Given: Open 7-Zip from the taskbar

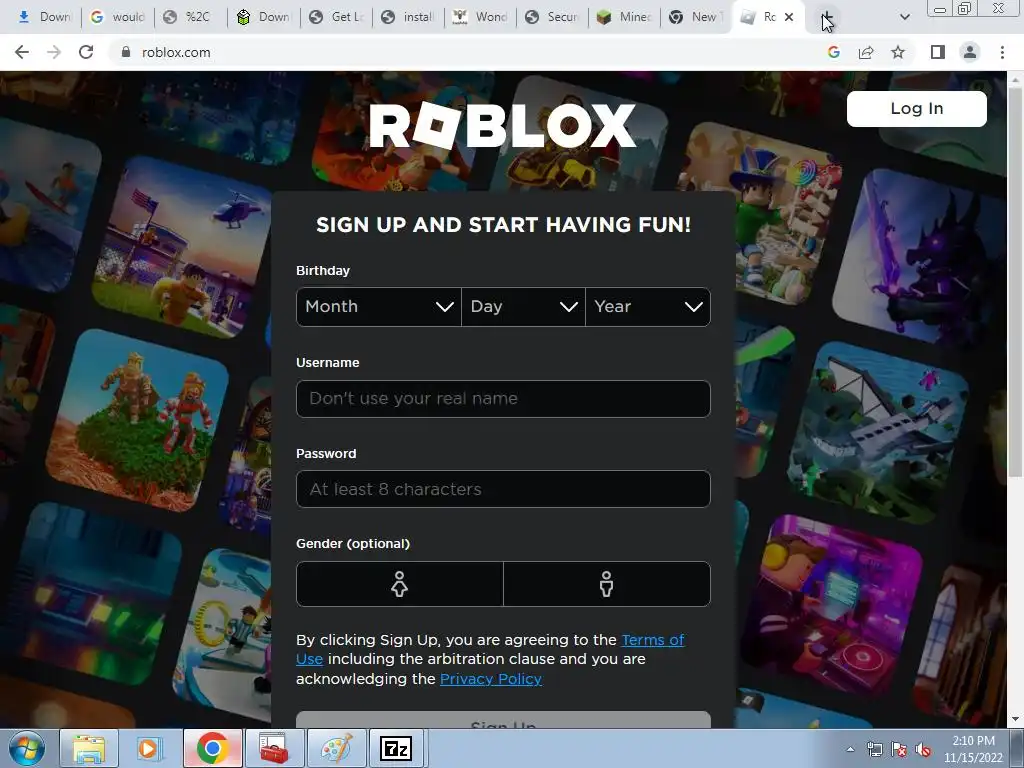Looking at the screenshot, I should tap(396, 748).
